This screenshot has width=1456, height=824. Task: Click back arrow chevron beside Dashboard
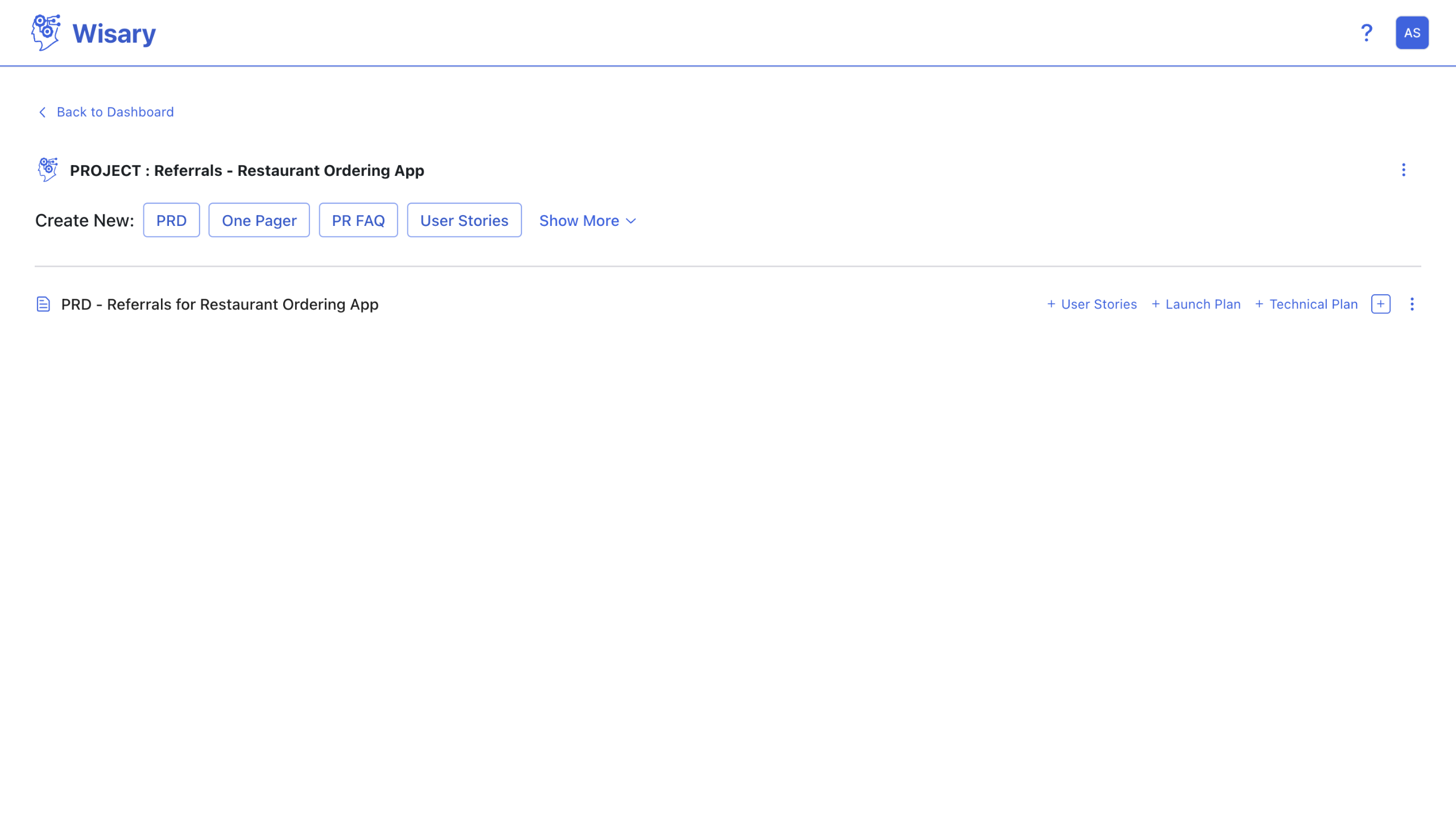[x=42, y=112]
